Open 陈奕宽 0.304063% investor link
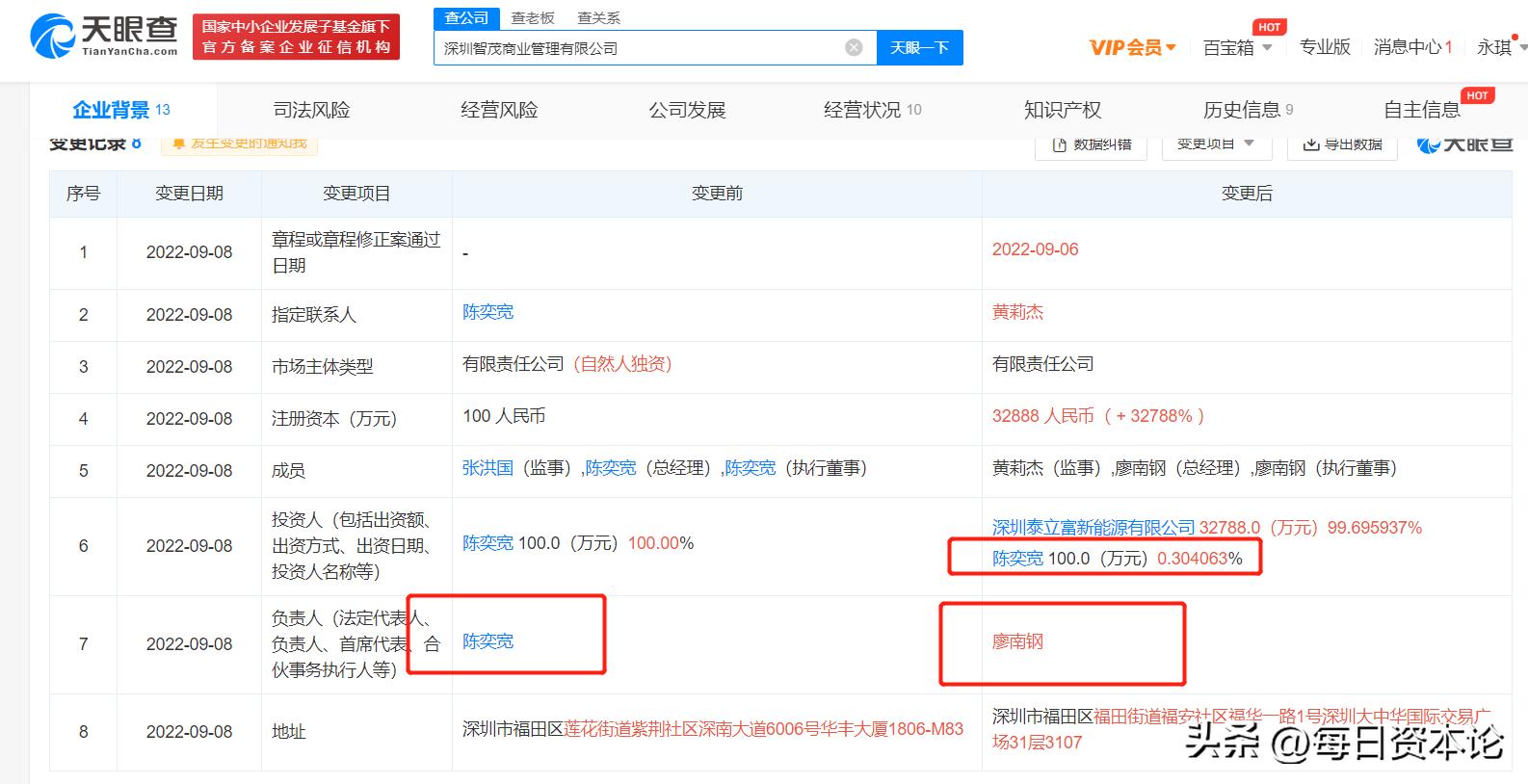 (1017, 559)
